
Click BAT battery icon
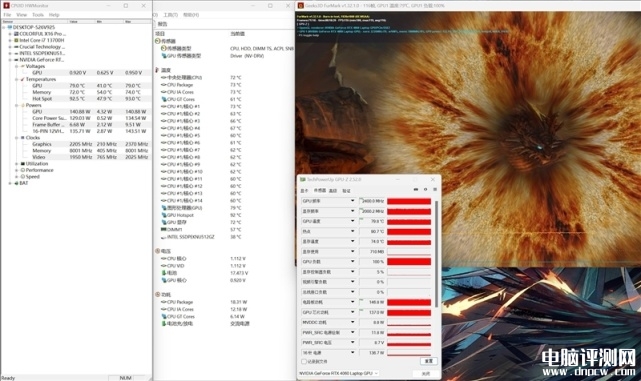pos(16,184)
